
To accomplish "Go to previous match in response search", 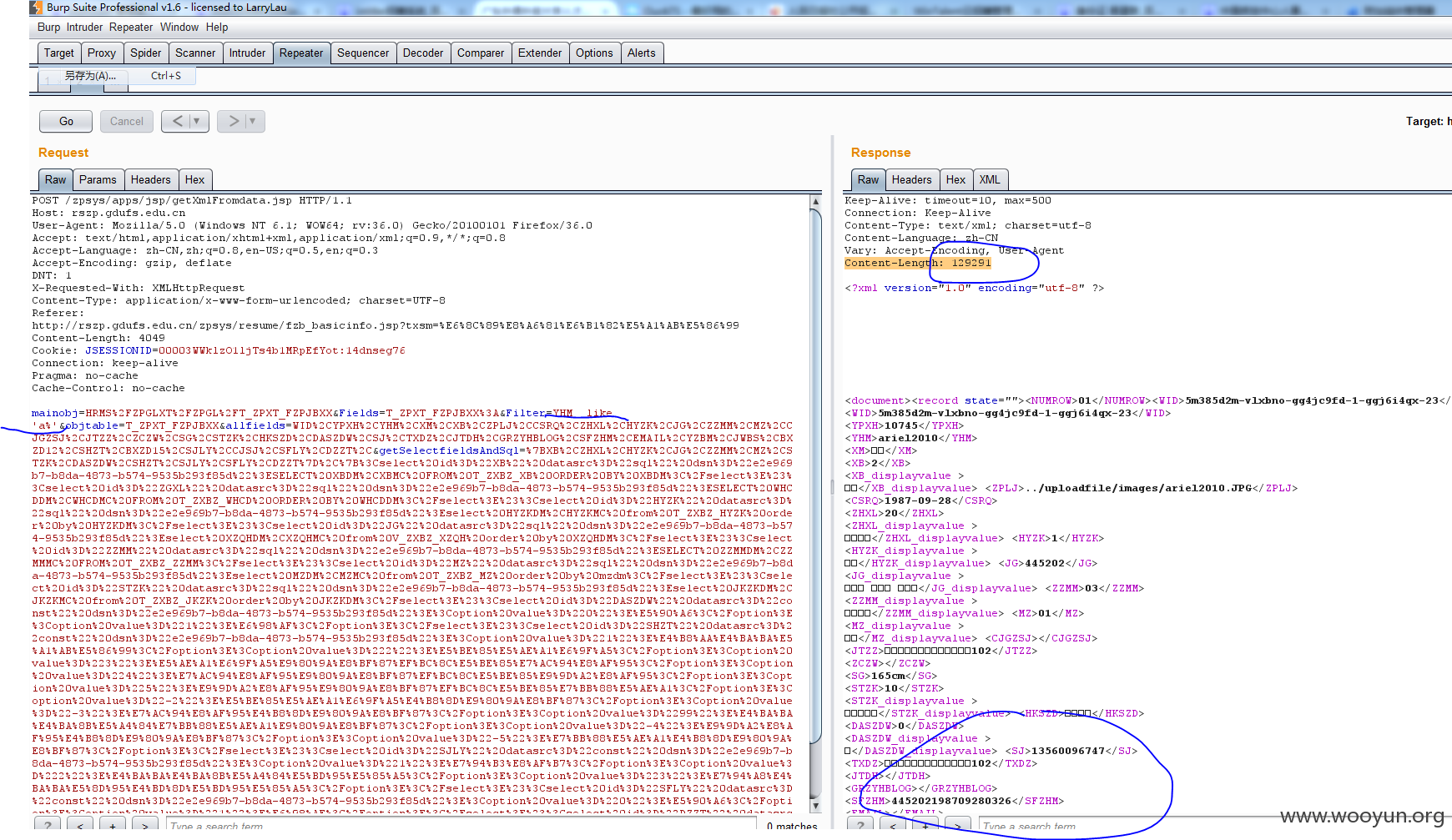I will tap(893, 826).
